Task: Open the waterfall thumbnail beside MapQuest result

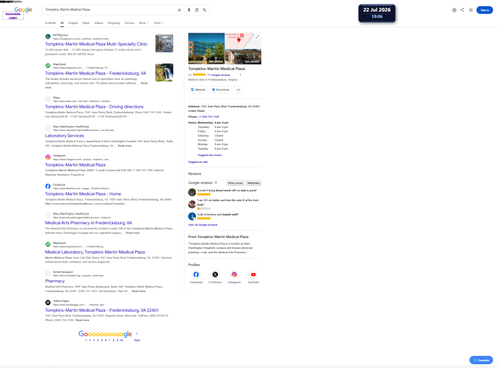Action: pos(164,72)
